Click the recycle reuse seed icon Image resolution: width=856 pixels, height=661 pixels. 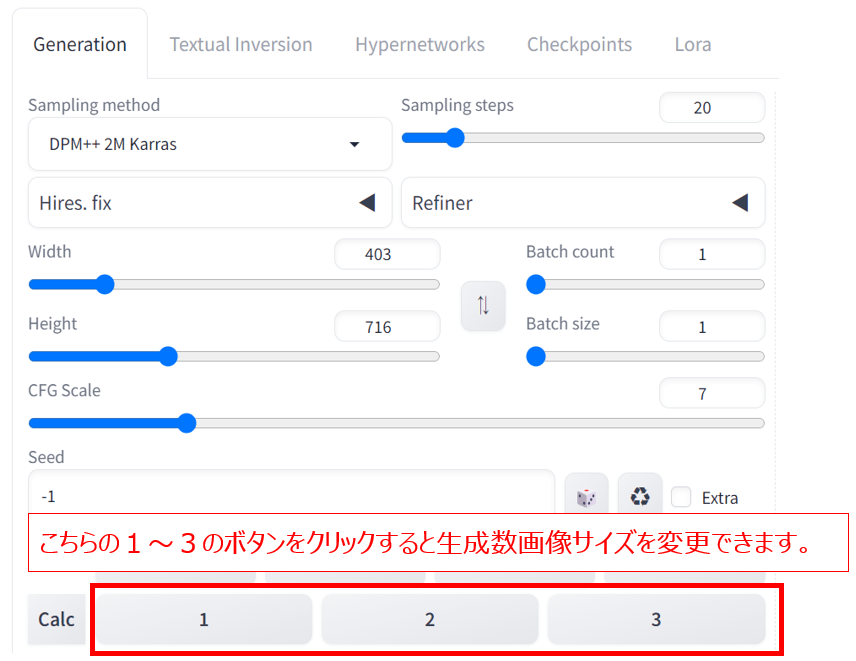click(x=640, y=494)
